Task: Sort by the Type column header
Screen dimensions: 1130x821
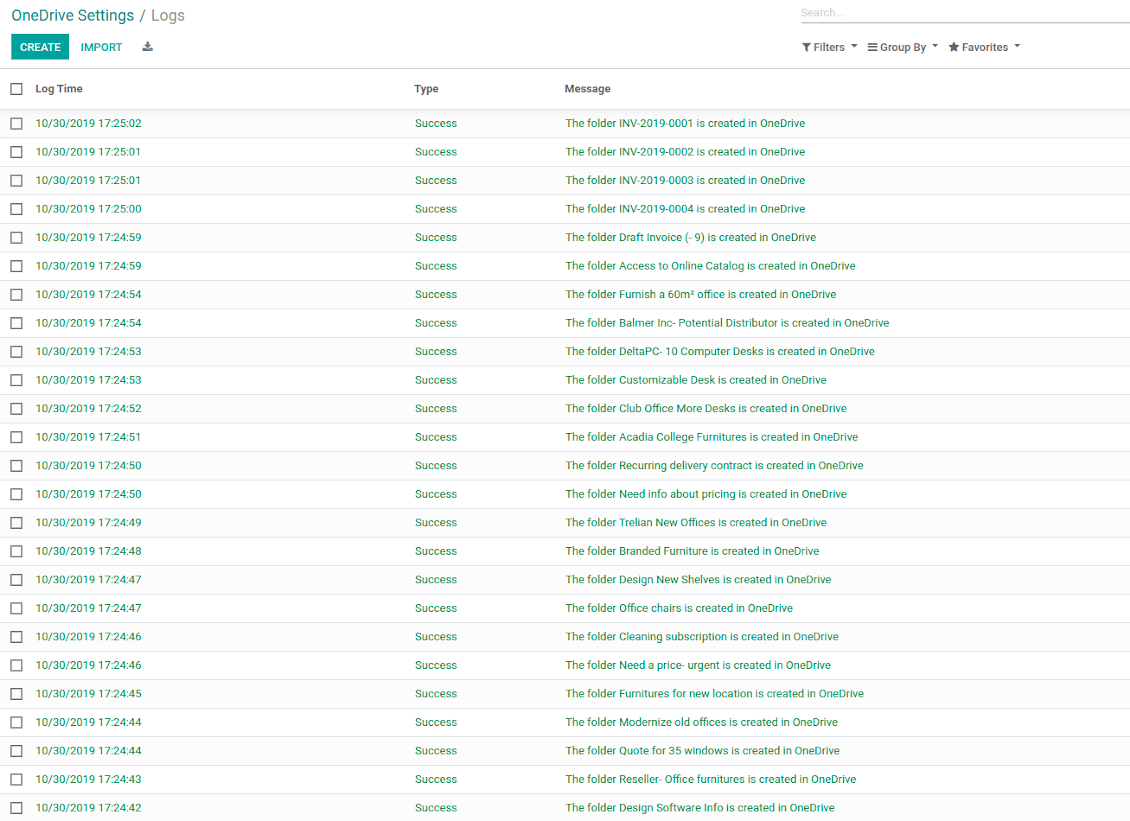Action: (426, 89)
